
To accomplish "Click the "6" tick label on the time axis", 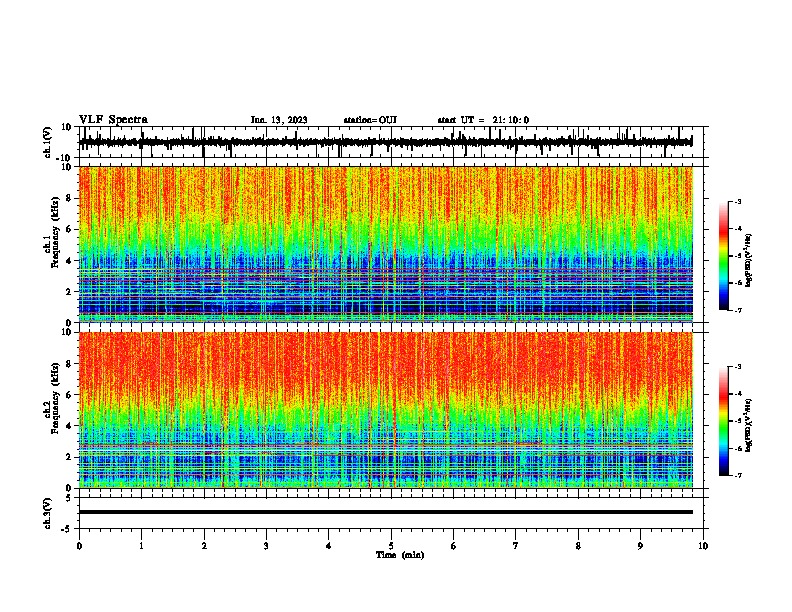I will pos(453,546).
